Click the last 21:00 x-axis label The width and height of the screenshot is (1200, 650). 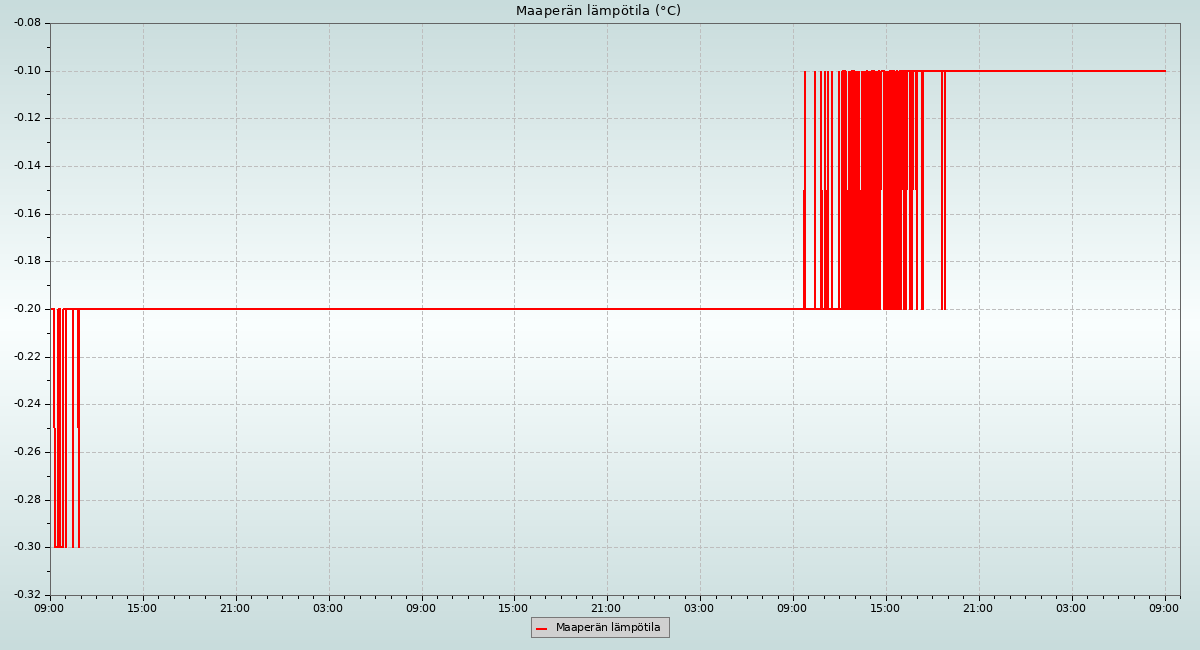click(x=978, y=608)
